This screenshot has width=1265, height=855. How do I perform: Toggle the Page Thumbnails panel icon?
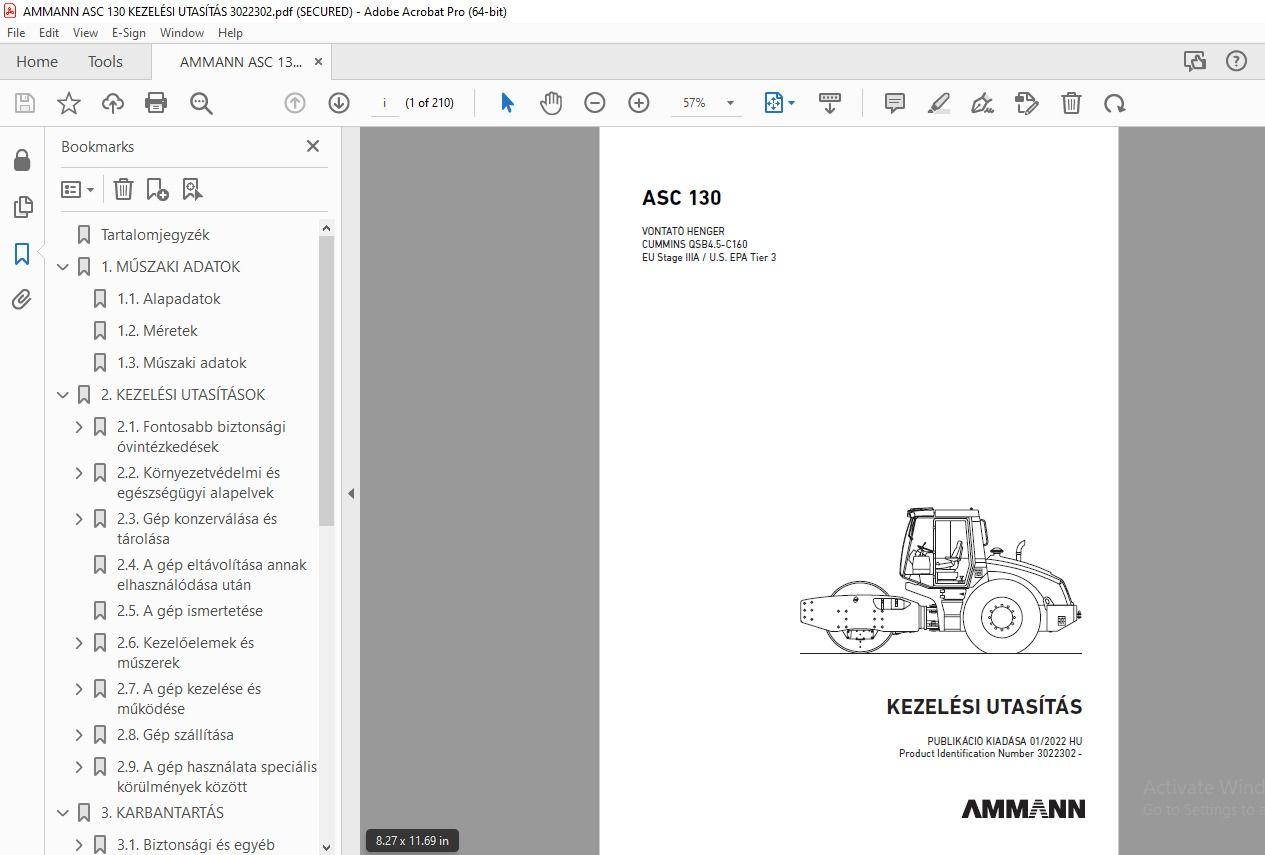21,207
